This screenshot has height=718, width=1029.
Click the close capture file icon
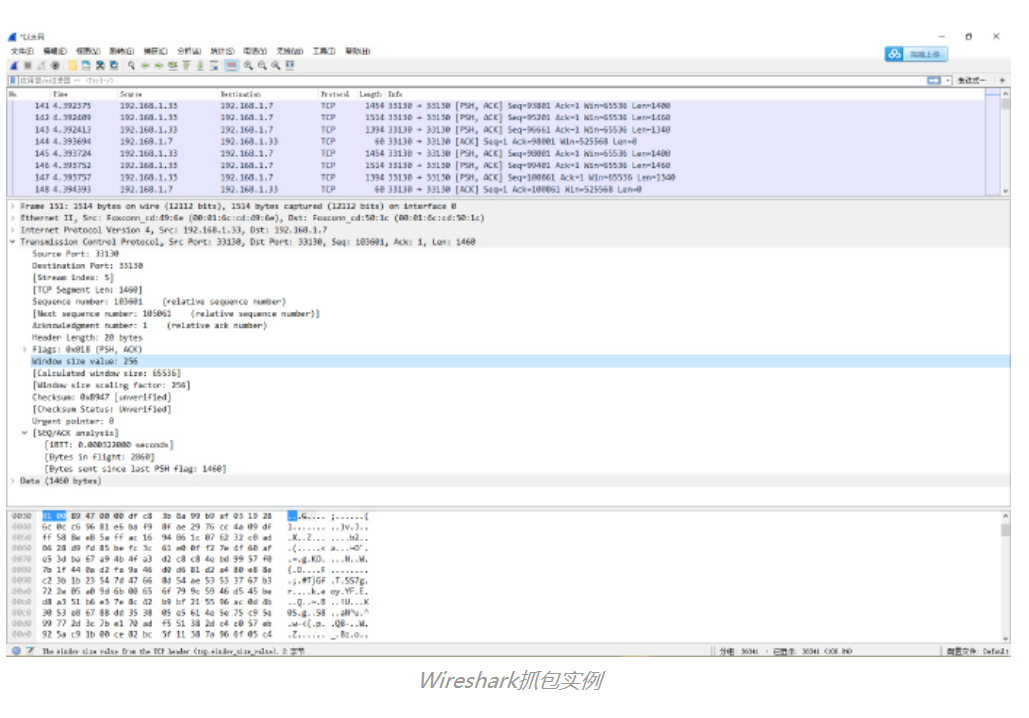[100, 66]
